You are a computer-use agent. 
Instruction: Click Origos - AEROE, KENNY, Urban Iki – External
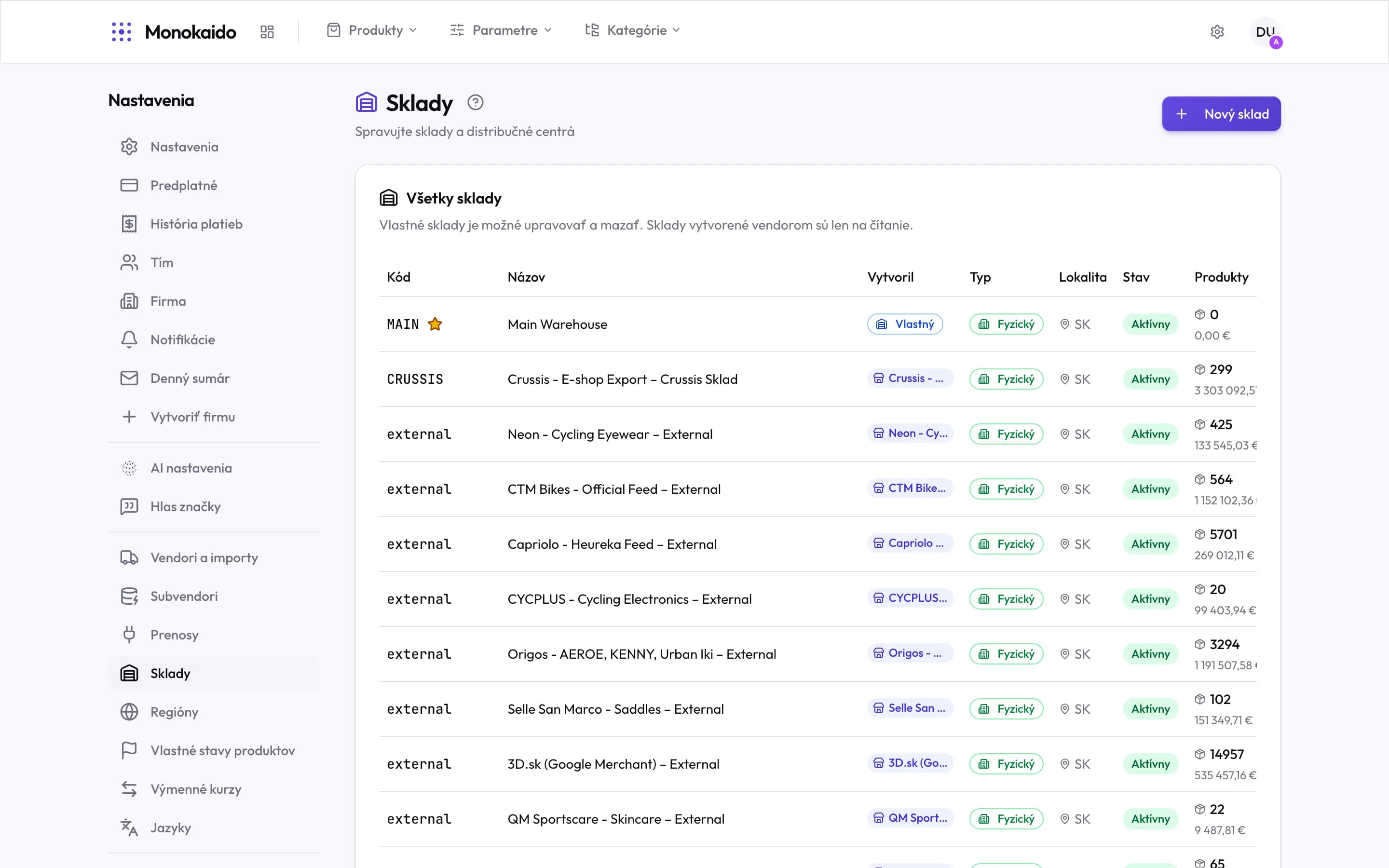click(642, 654)
